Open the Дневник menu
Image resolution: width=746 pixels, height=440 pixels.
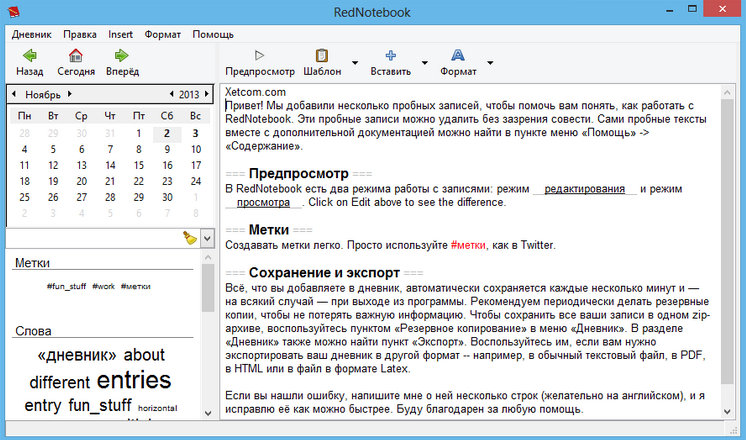click(31, 34)
